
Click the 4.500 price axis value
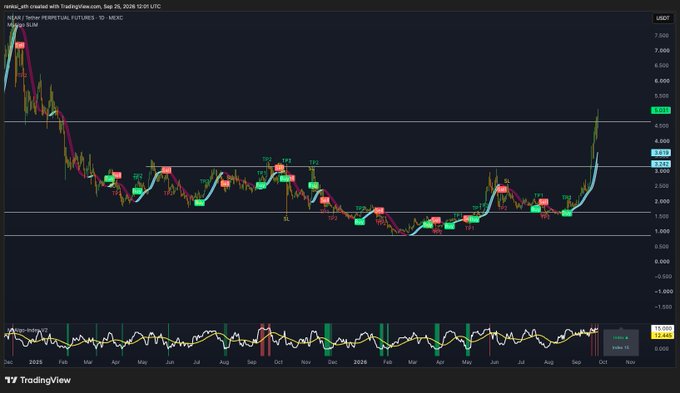click(662, 126)
